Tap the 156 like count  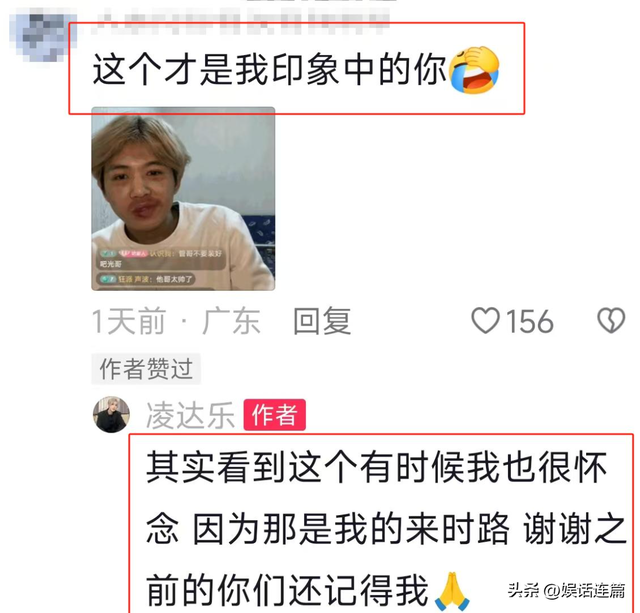530,321
